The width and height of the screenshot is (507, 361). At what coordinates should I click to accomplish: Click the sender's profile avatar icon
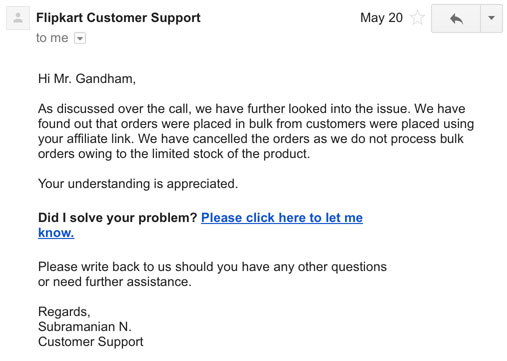click(18, 18)
